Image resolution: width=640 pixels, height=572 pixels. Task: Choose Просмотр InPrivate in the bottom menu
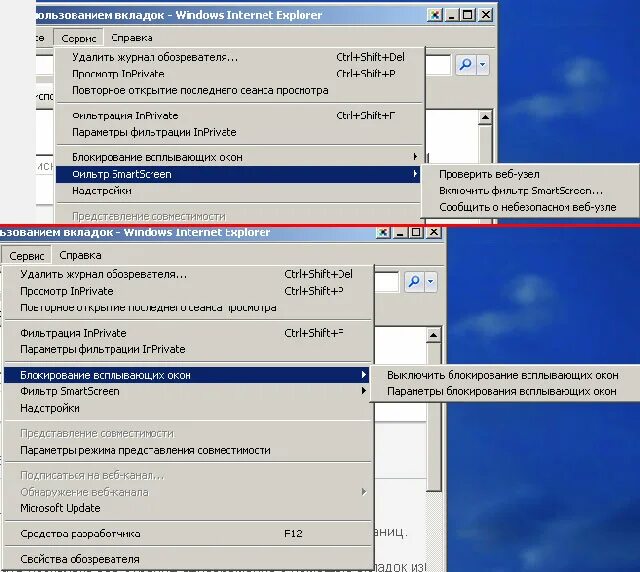(187, 291)
